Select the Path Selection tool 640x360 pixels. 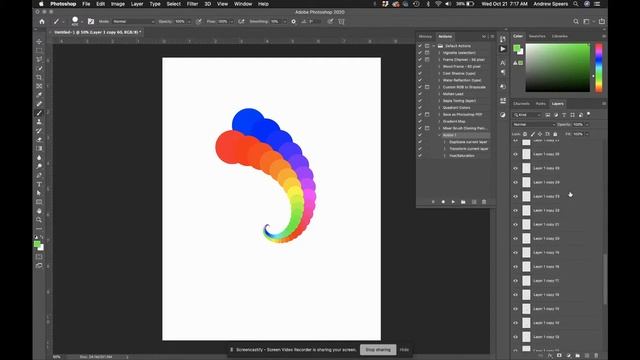tap(39, 193)
